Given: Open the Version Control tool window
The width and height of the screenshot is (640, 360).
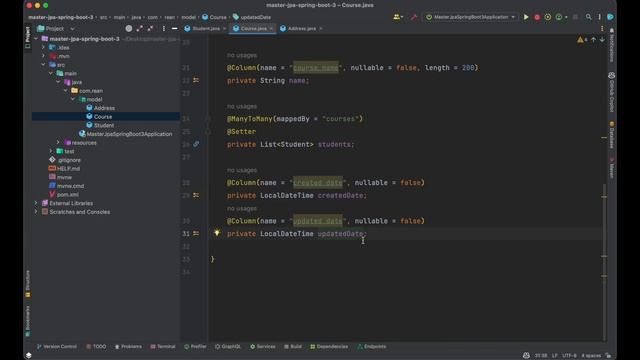Looking at the screenshot, I should (56, 347).
